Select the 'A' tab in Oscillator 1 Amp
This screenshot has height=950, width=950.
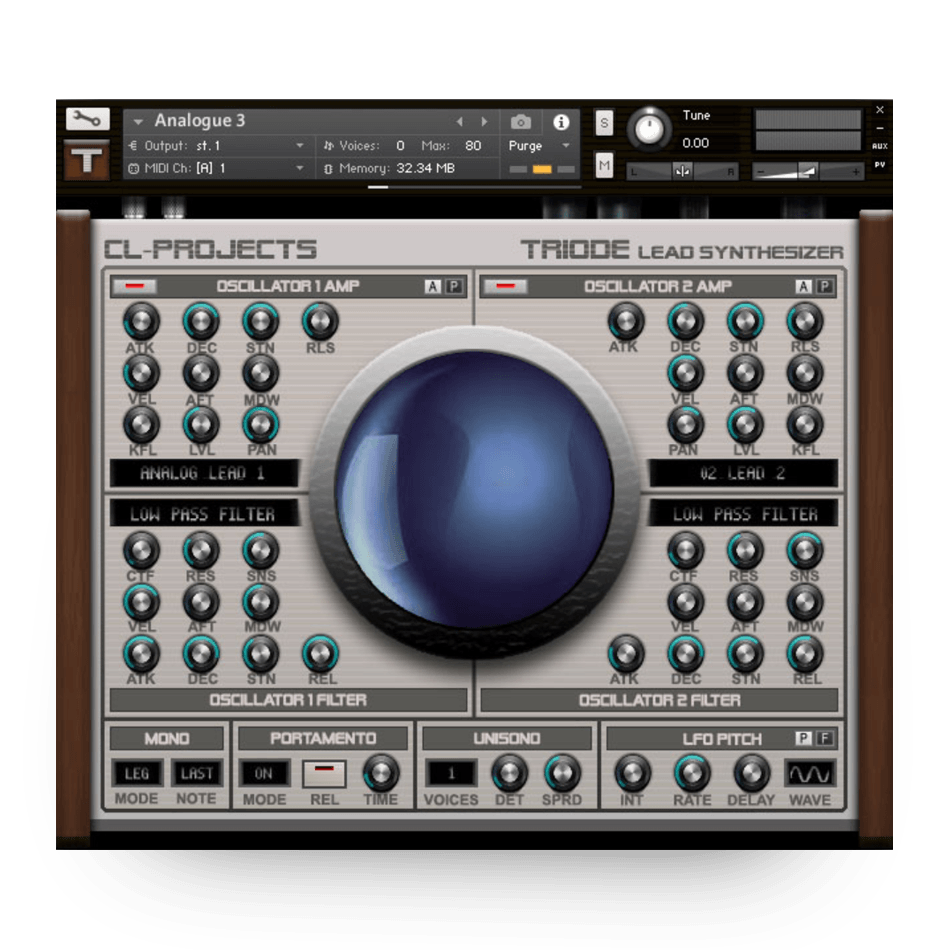coord(432,287)
